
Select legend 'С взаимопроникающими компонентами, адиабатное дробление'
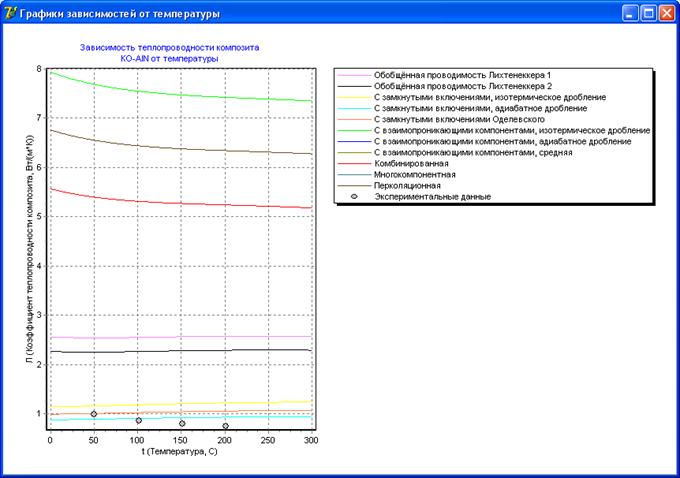503,141
